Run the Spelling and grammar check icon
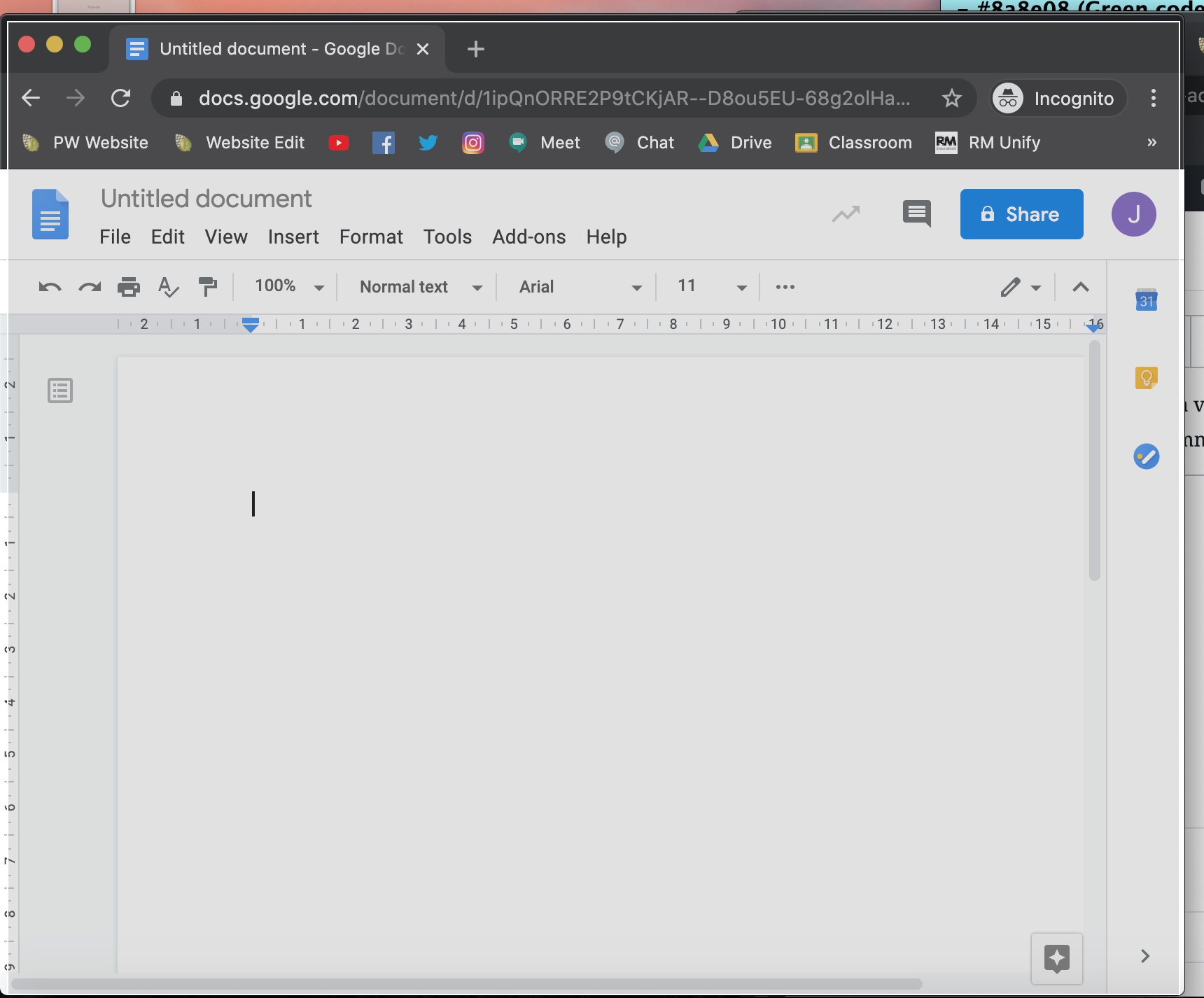The image size is (1204, 998). pos(168,286)
